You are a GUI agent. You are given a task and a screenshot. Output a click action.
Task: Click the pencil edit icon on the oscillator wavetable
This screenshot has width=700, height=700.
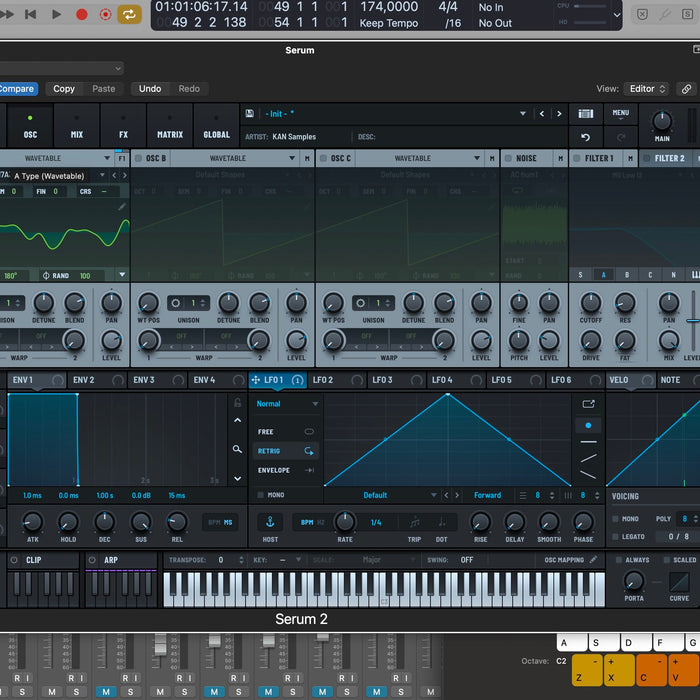click(x=122, y=207)
